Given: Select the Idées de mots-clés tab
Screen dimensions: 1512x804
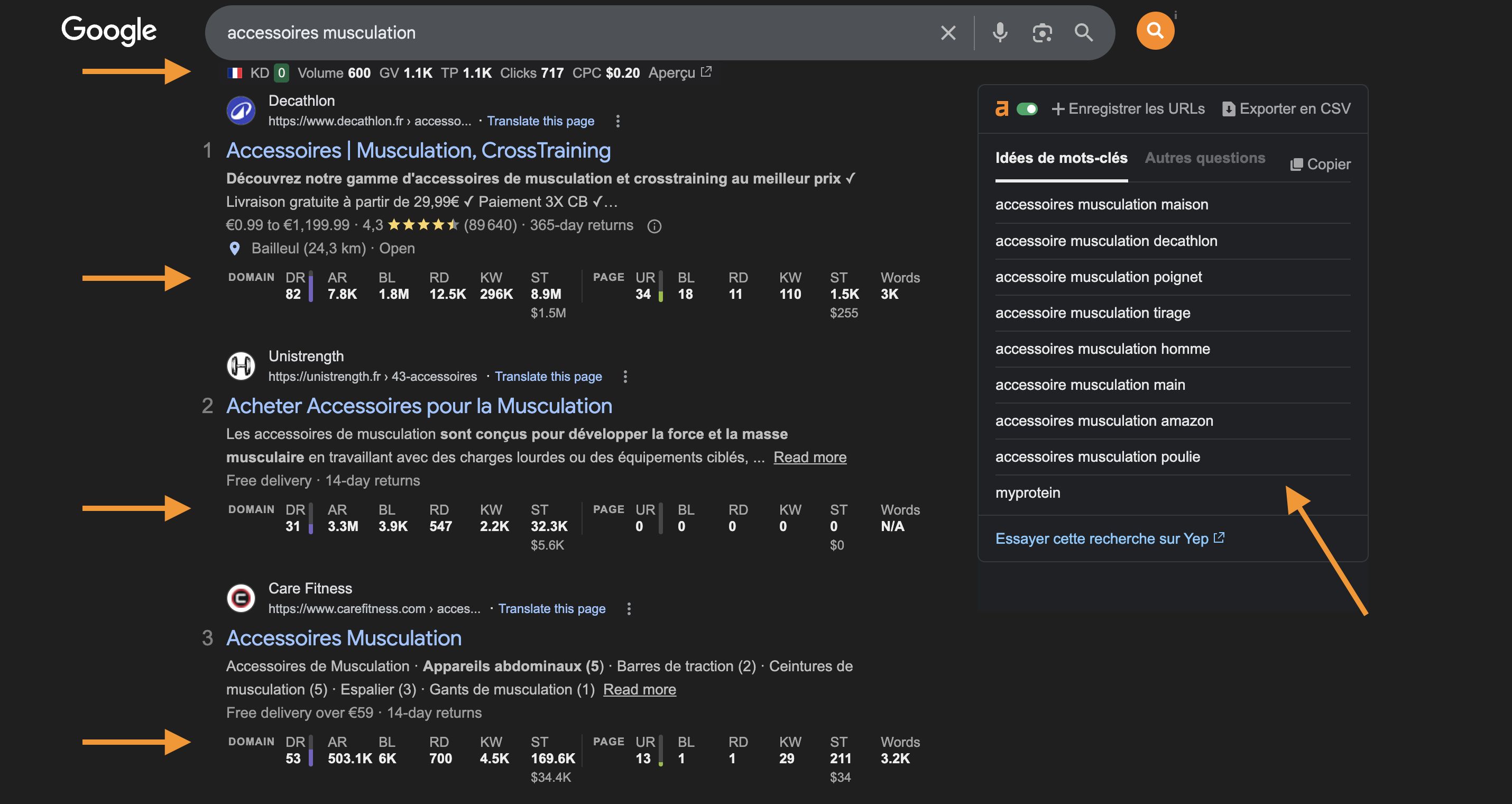Looking at the screenshot, I should coord(1061,158).
